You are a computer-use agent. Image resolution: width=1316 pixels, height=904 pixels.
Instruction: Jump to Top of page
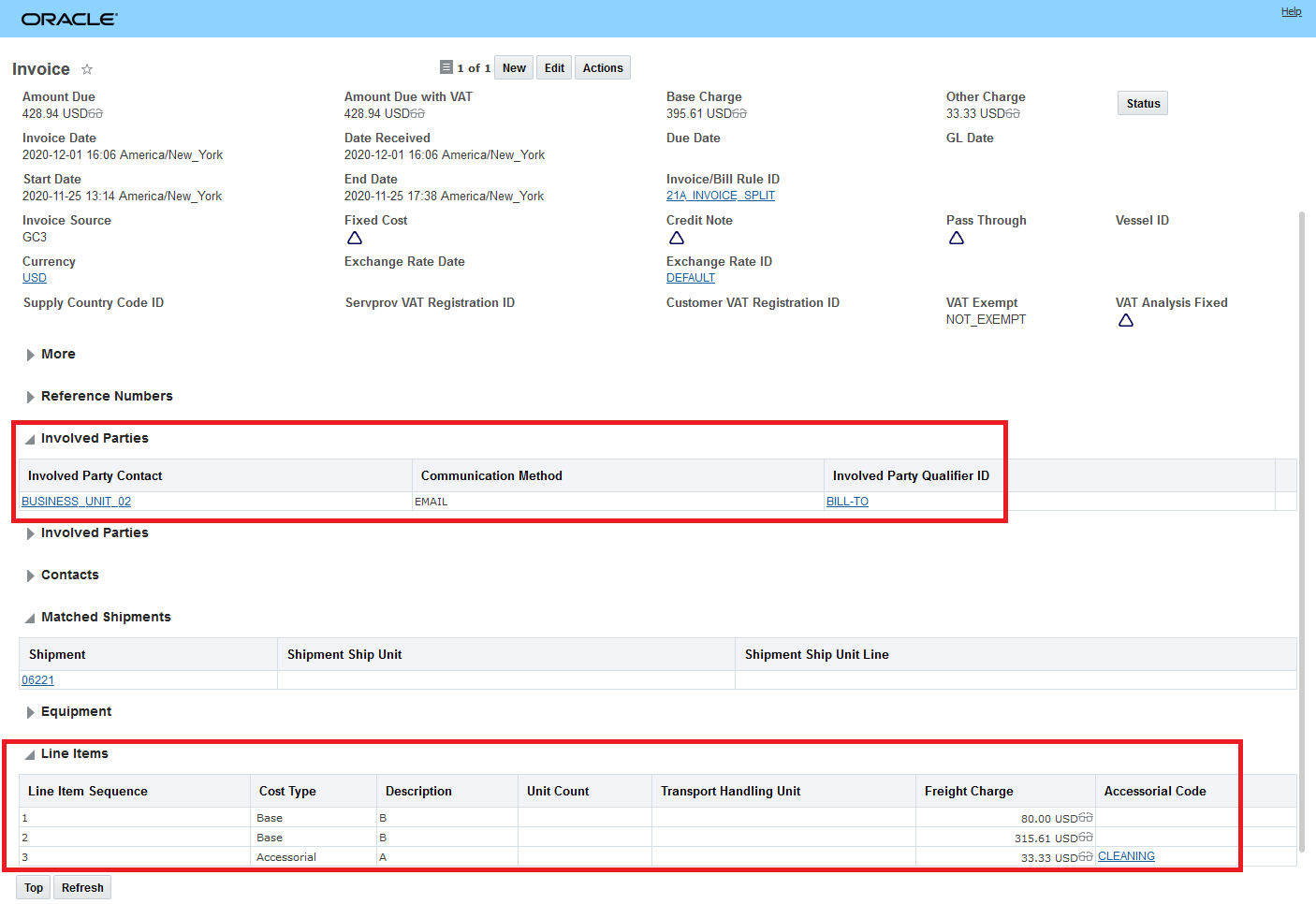click(34, 887)
